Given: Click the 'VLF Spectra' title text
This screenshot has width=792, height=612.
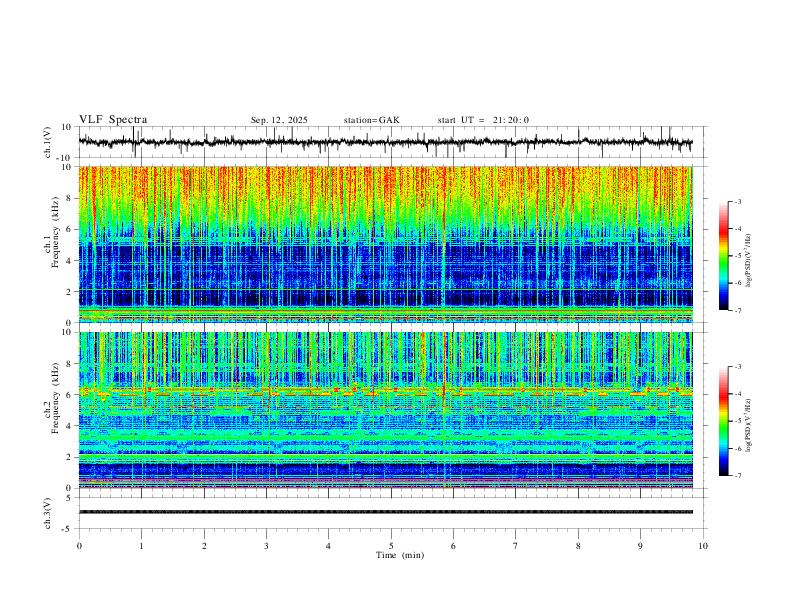Looking at the screenshot, I should pos(113,120).
